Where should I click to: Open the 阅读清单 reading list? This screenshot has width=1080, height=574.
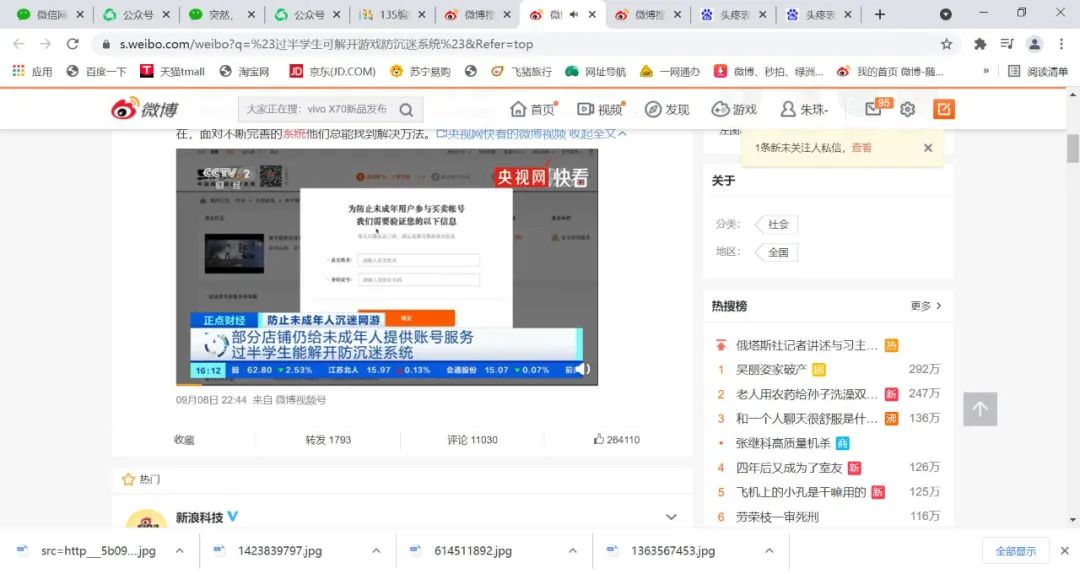coord(1037,72)
